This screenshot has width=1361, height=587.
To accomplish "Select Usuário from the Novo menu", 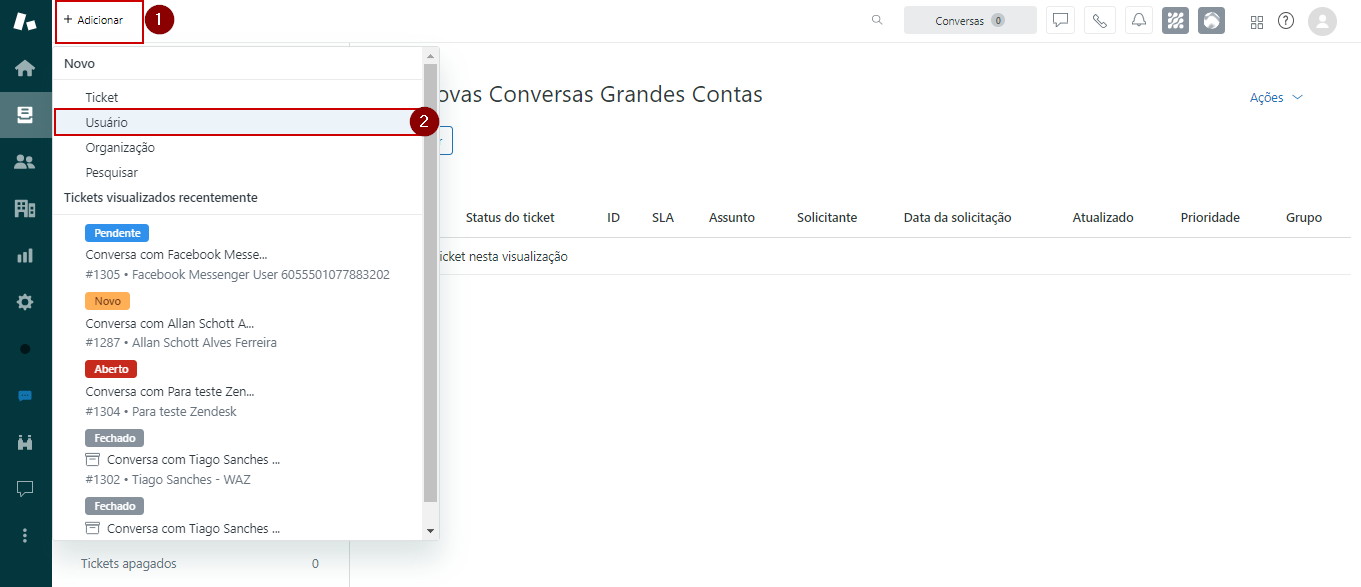I will [x=107, y=122].
